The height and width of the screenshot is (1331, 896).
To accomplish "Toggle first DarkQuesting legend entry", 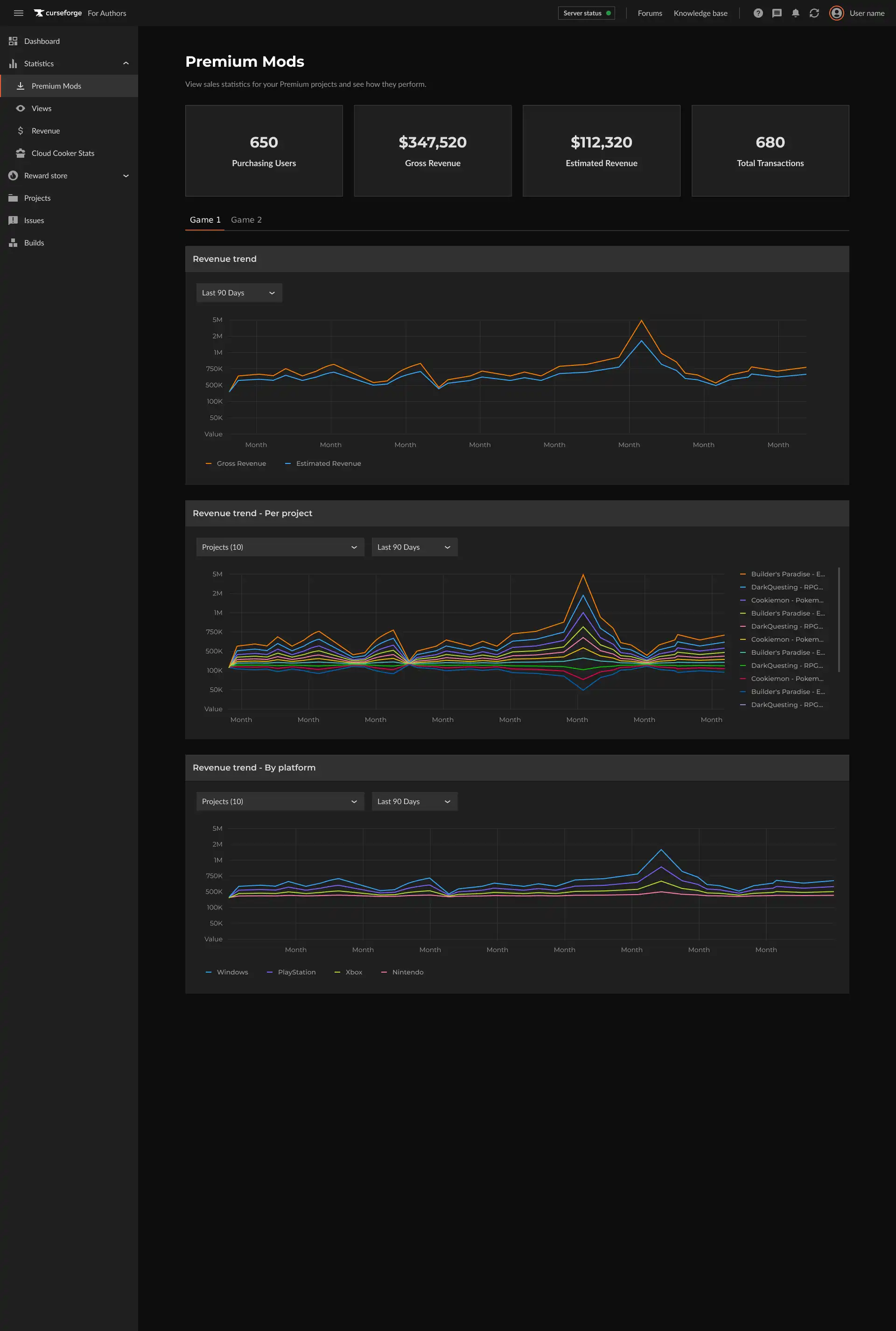I will (781, 587).
